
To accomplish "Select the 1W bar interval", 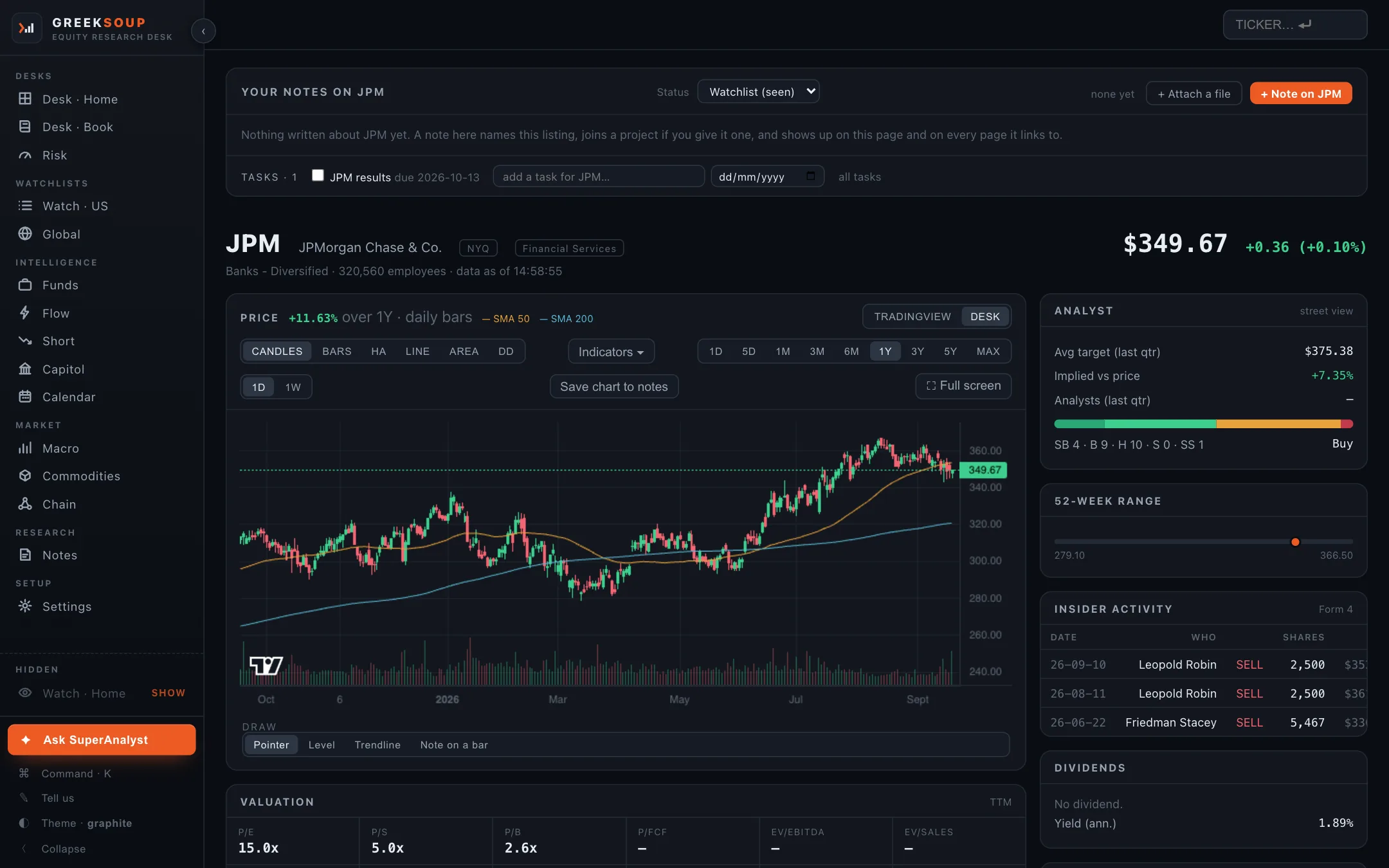I will pos(293,387).
